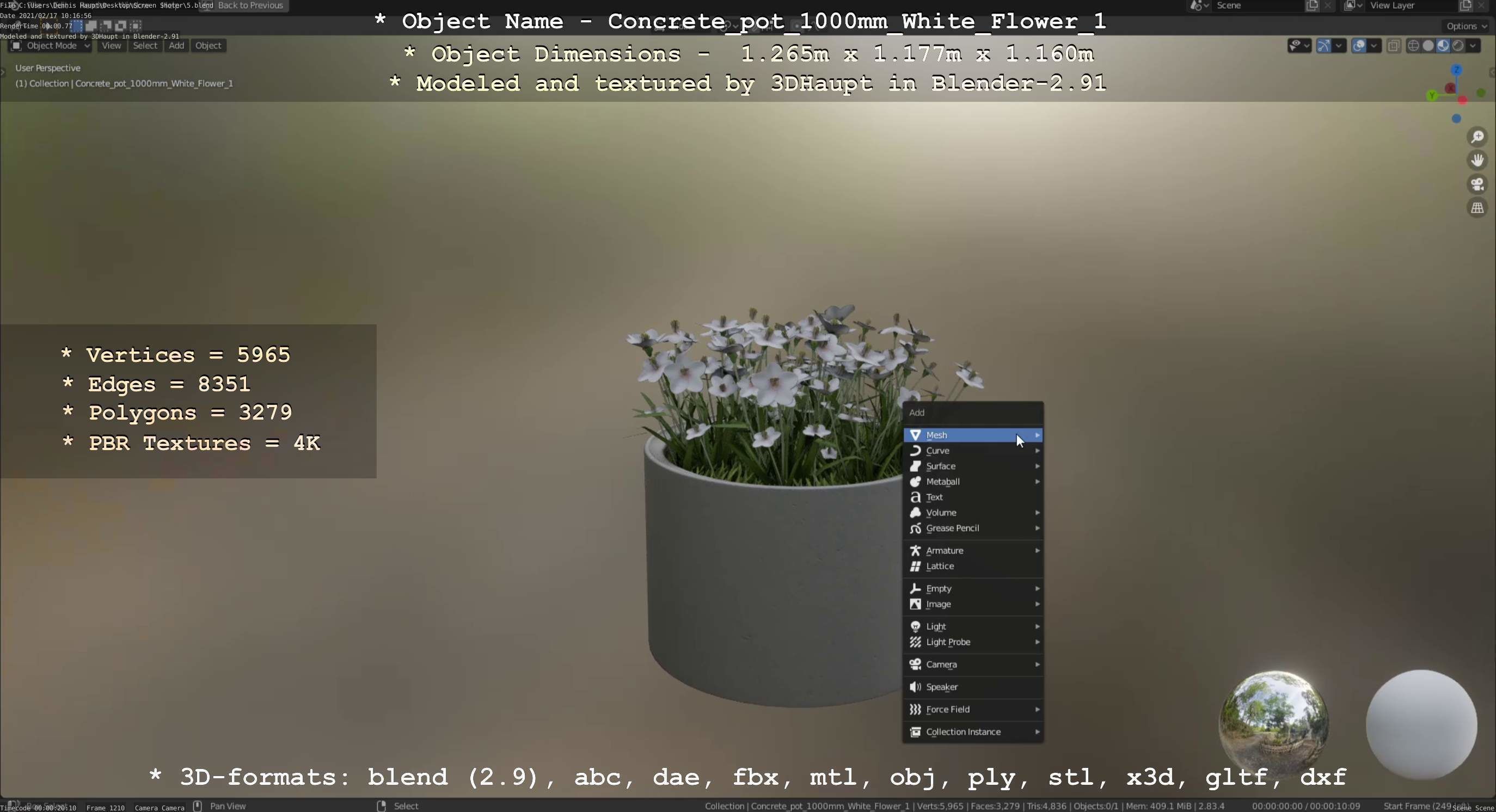The image size is (1496, 812).
Task: Click the pan view hand icon
Action: tap(1477, 160)
